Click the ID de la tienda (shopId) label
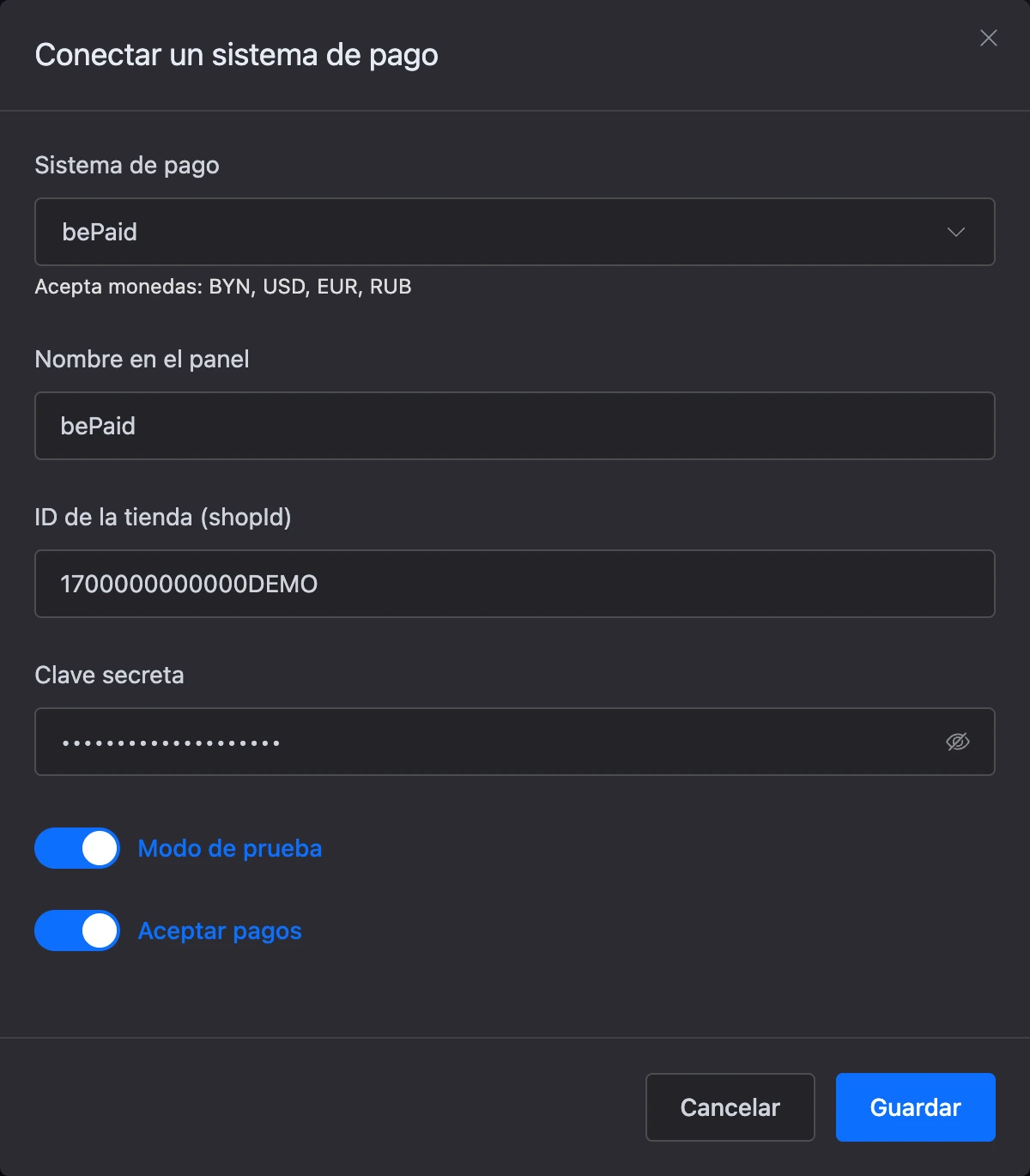 tap(163, 518)
